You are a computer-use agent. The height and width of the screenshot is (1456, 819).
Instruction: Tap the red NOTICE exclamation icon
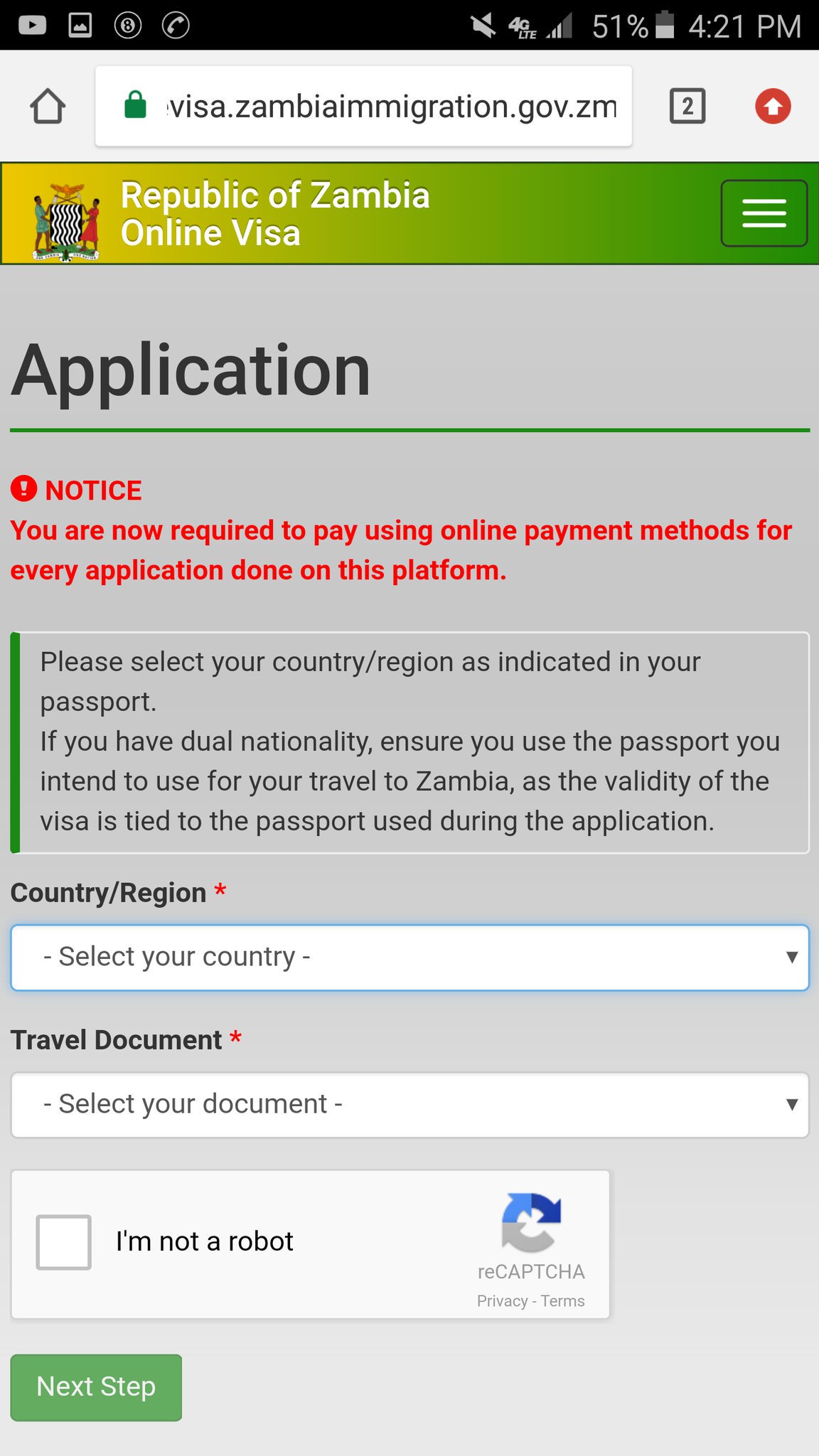click(24, 488)
